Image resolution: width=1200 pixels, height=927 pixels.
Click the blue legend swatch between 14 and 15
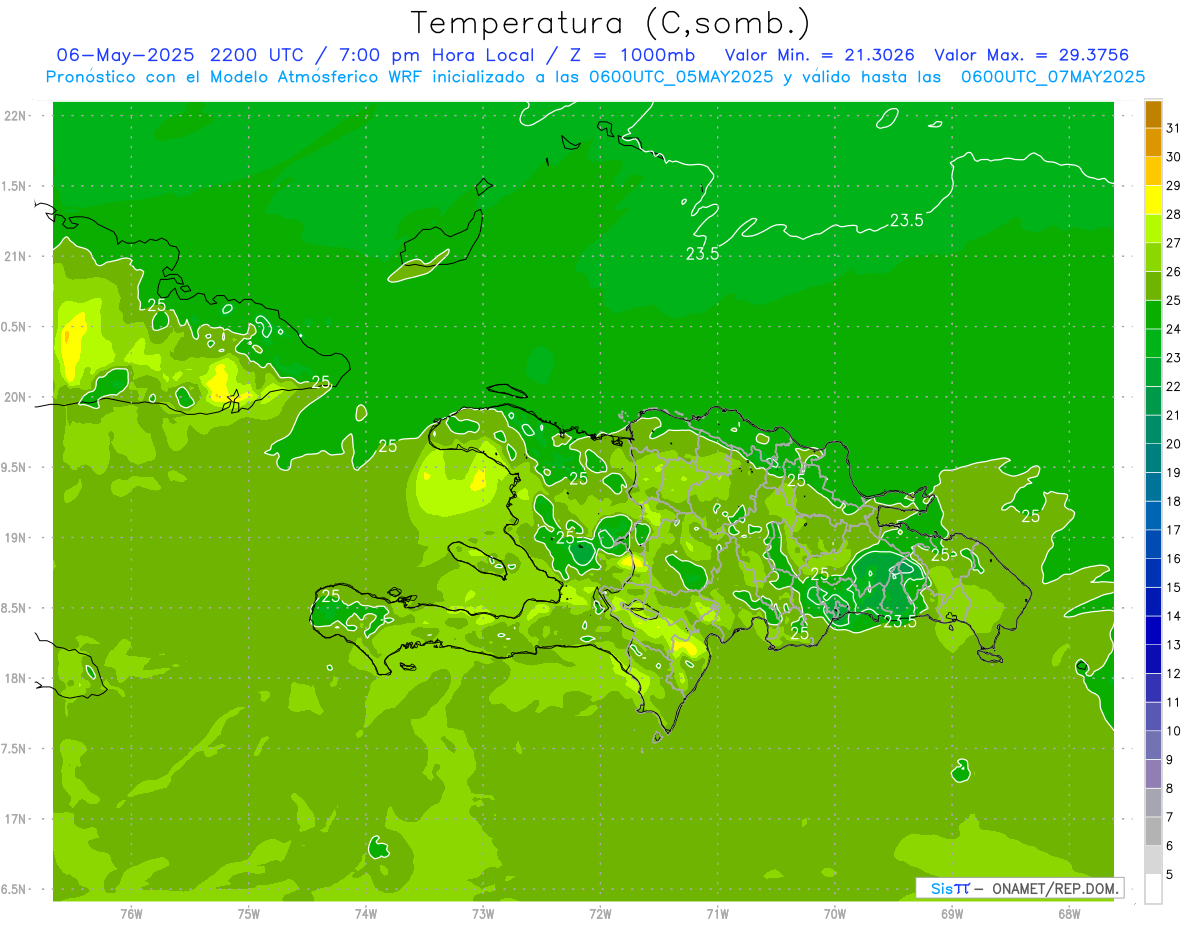(1153, 602)
